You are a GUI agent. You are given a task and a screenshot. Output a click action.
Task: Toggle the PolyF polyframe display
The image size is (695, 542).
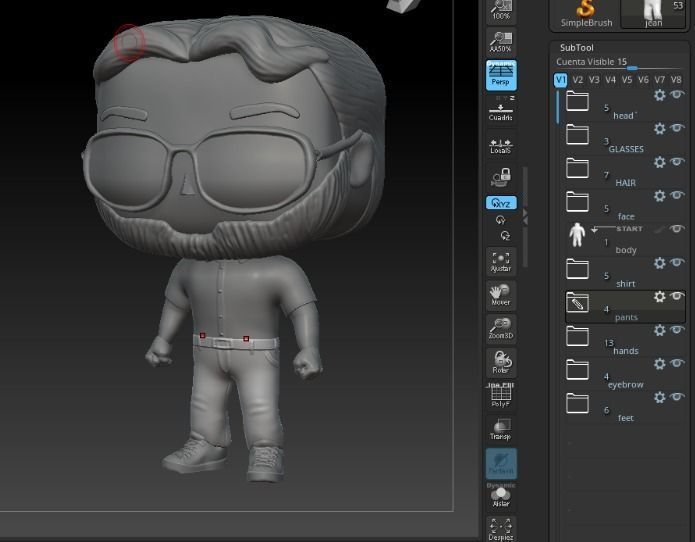501,395
